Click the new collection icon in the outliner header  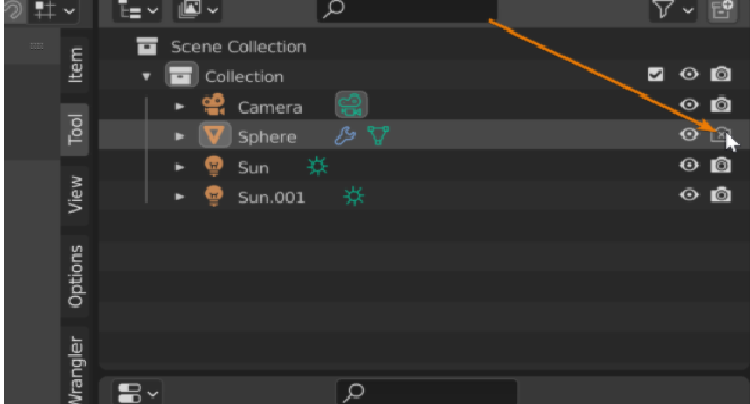click(721, 11)
